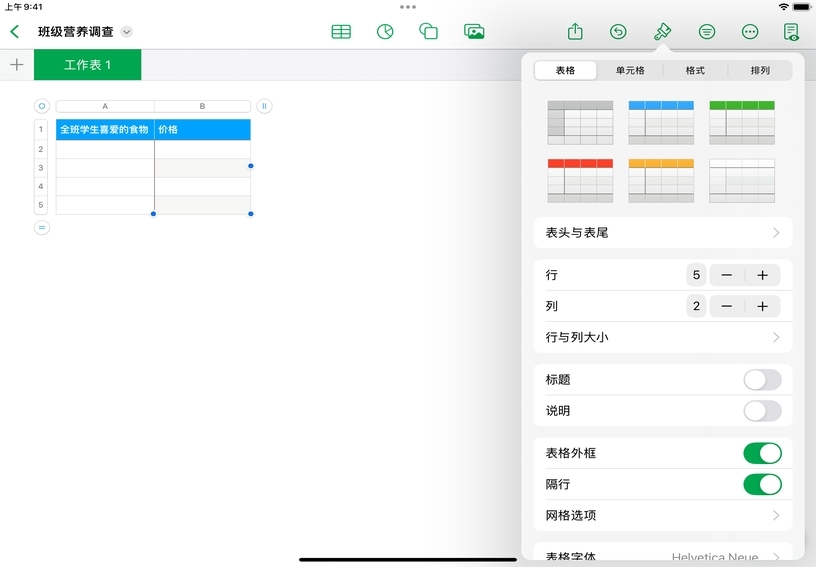Toggle the 标题 switch on
816x567 pixels.
click(762, 380)
